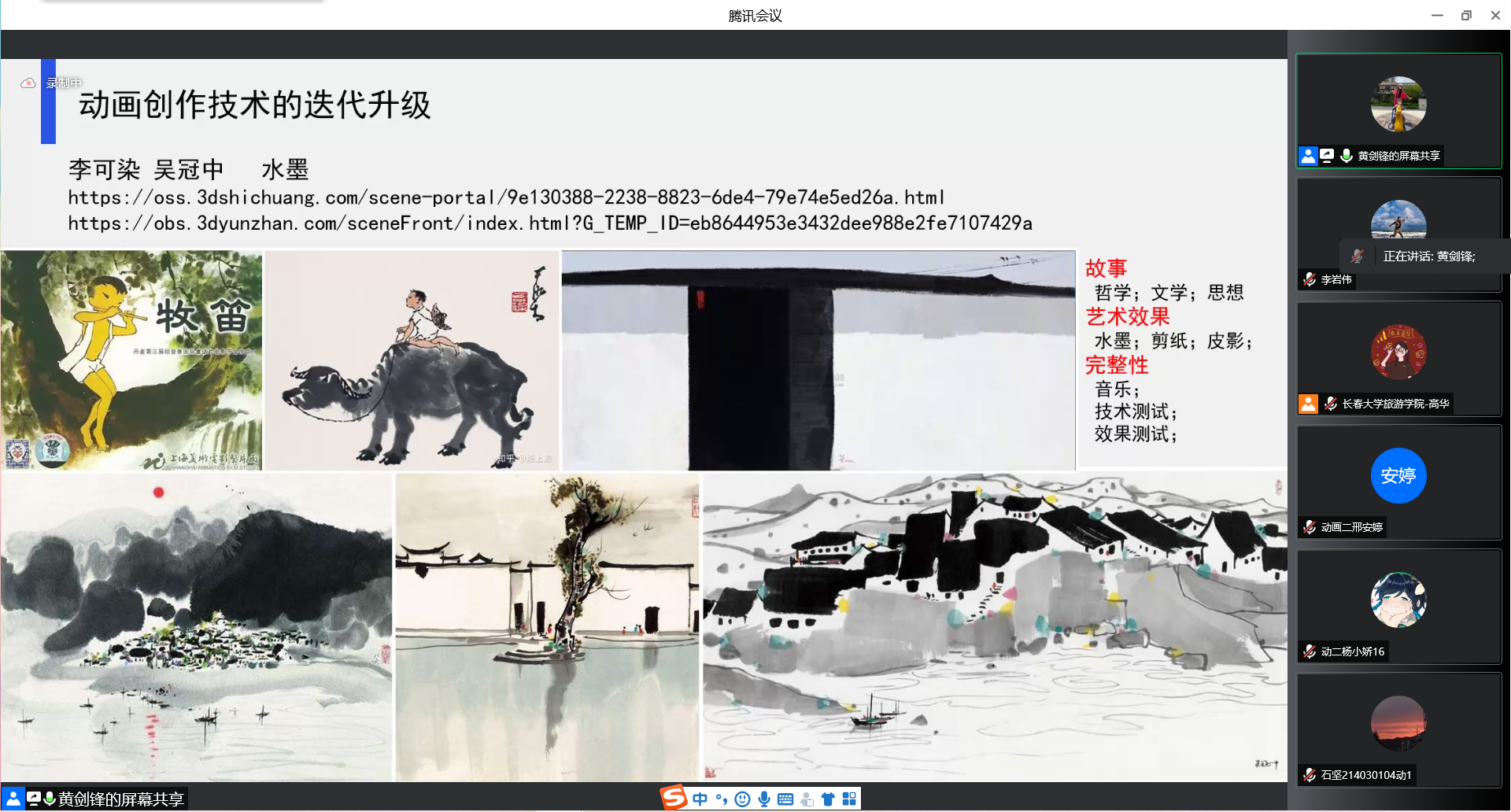Click the village rooftops ink painting
This screenshot has width=1511, height=812.
point(995,627)
